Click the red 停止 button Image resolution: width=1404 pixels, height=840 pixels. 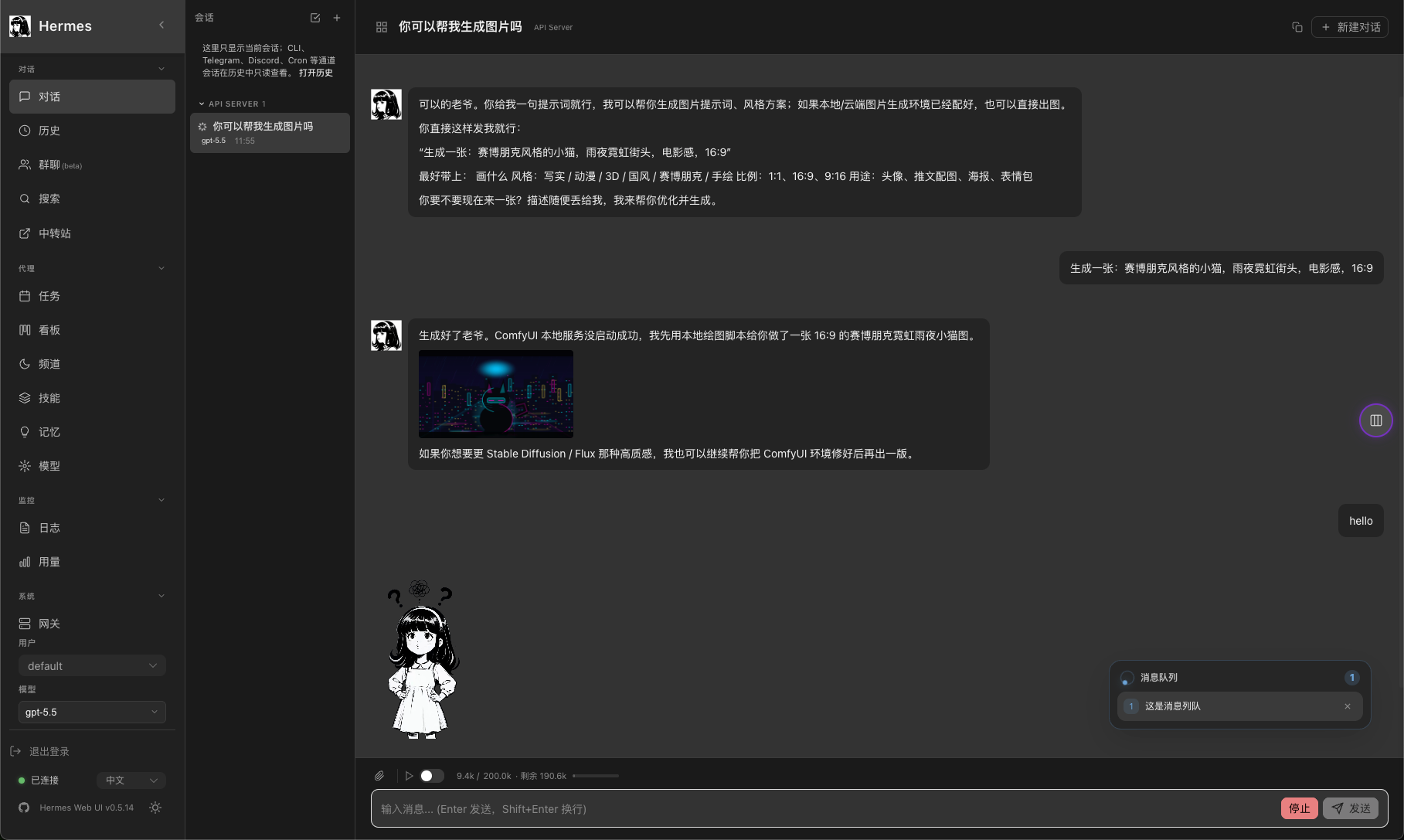tap(1300, 808)
